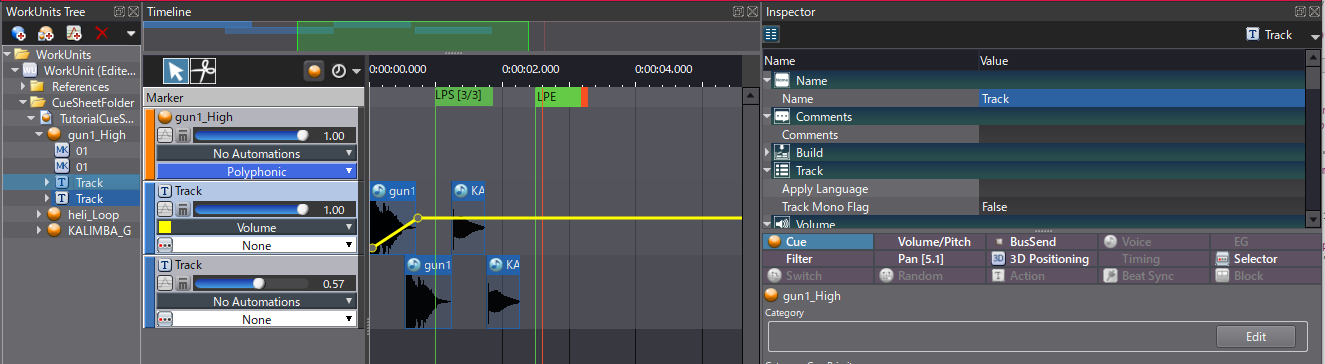Select the scissors cut tool

(203, 70)
